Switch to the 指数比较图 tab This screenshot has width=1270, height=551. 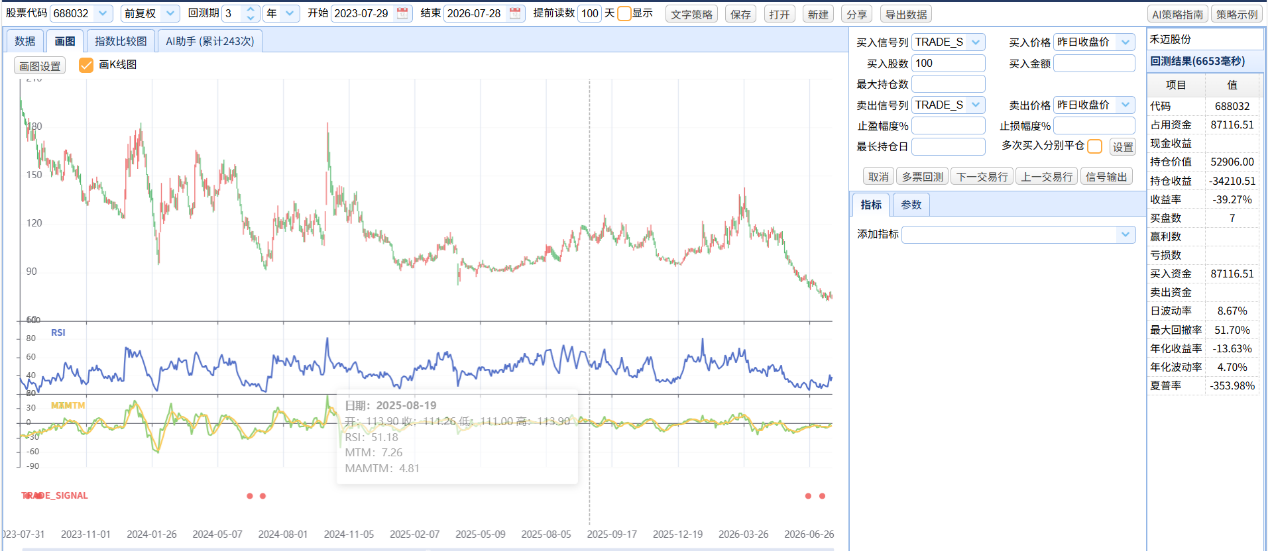coord(120,41)
